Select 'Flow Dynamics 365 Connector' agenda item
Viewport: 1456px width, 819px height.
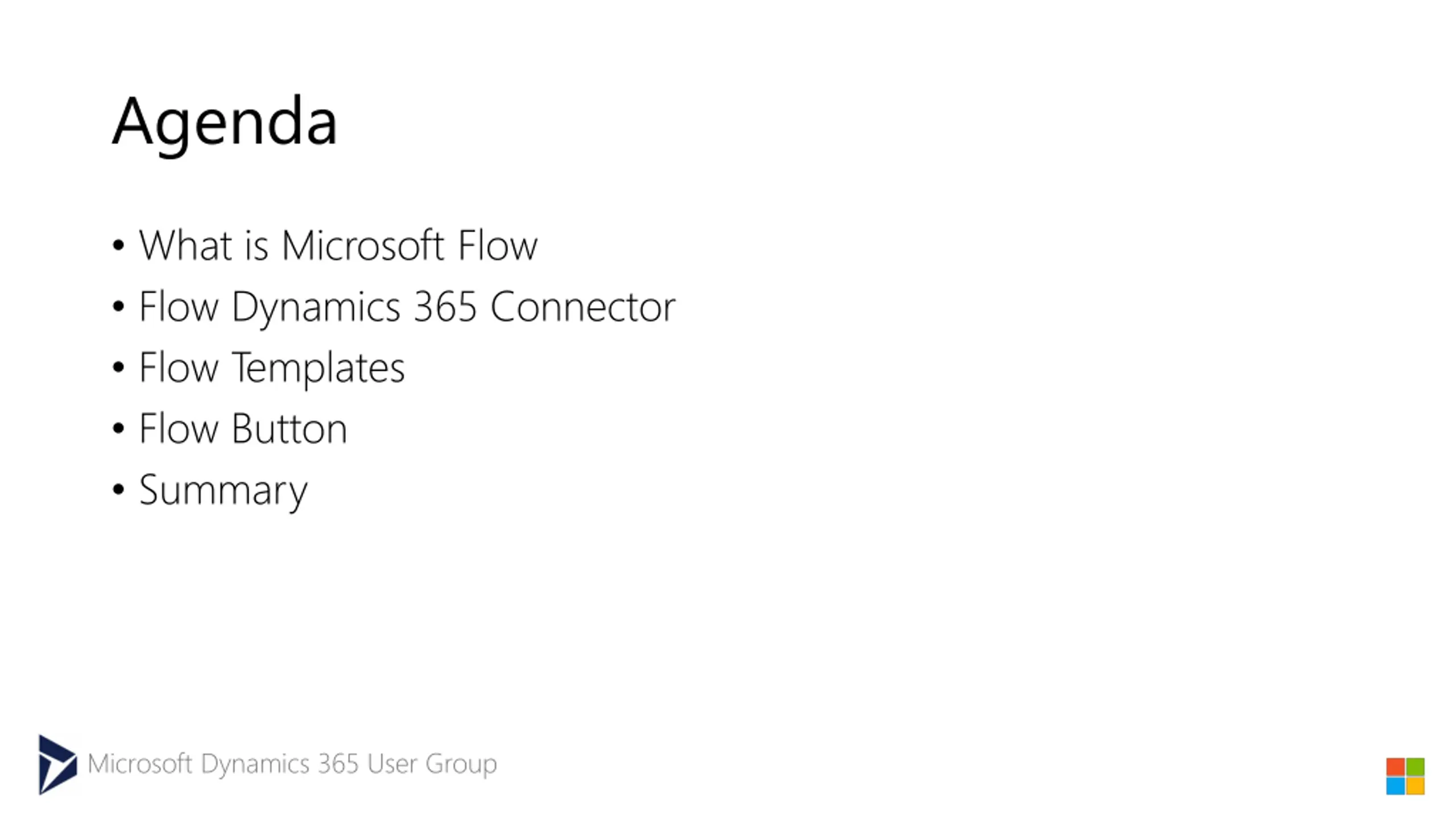click(407, 308)
